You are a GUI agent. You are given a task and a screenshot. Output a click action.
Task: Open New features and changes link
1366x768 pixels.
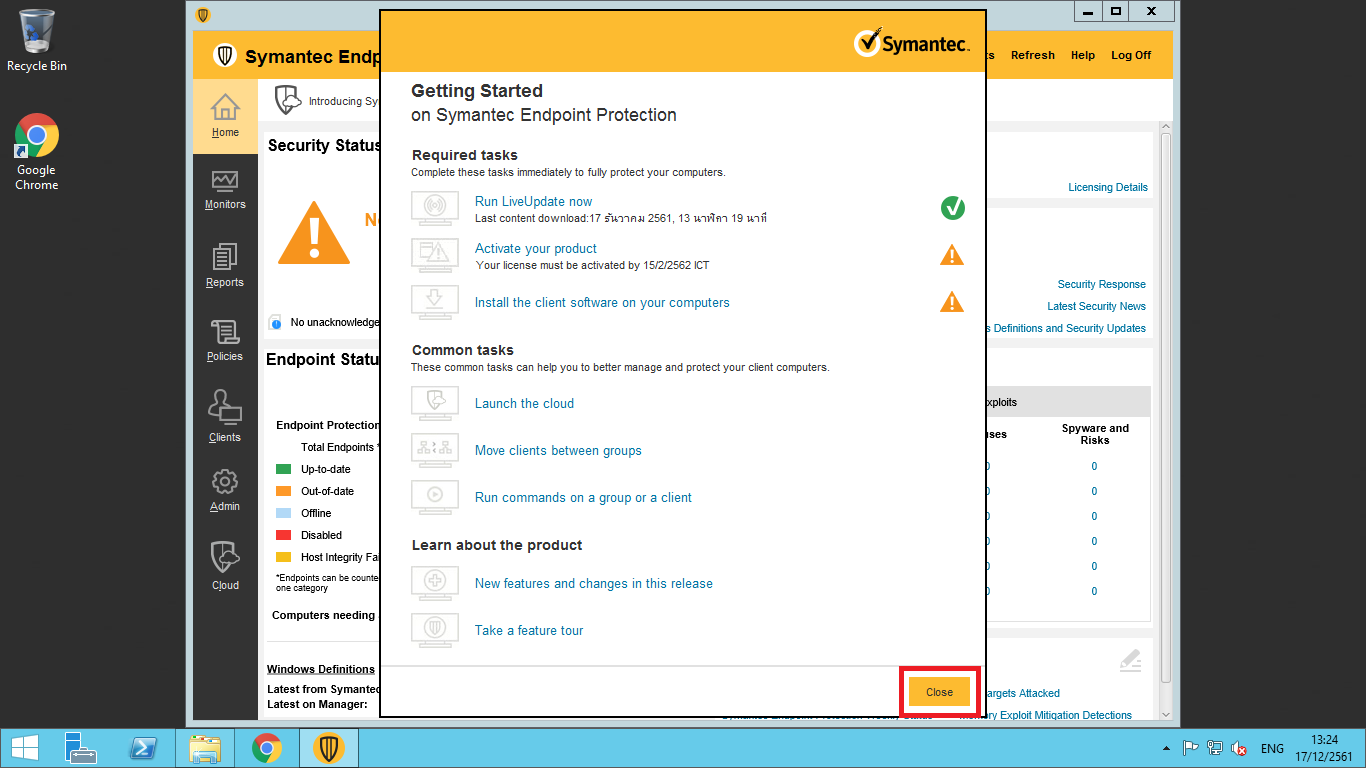(593, 583)
